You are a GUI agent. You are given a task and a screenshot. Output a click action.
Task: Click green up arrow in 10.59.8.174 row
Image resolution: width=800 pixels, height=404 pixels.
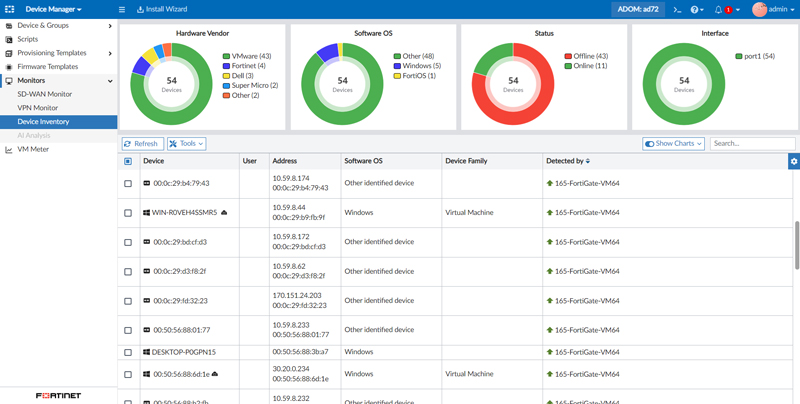click(x=549, y=183)
